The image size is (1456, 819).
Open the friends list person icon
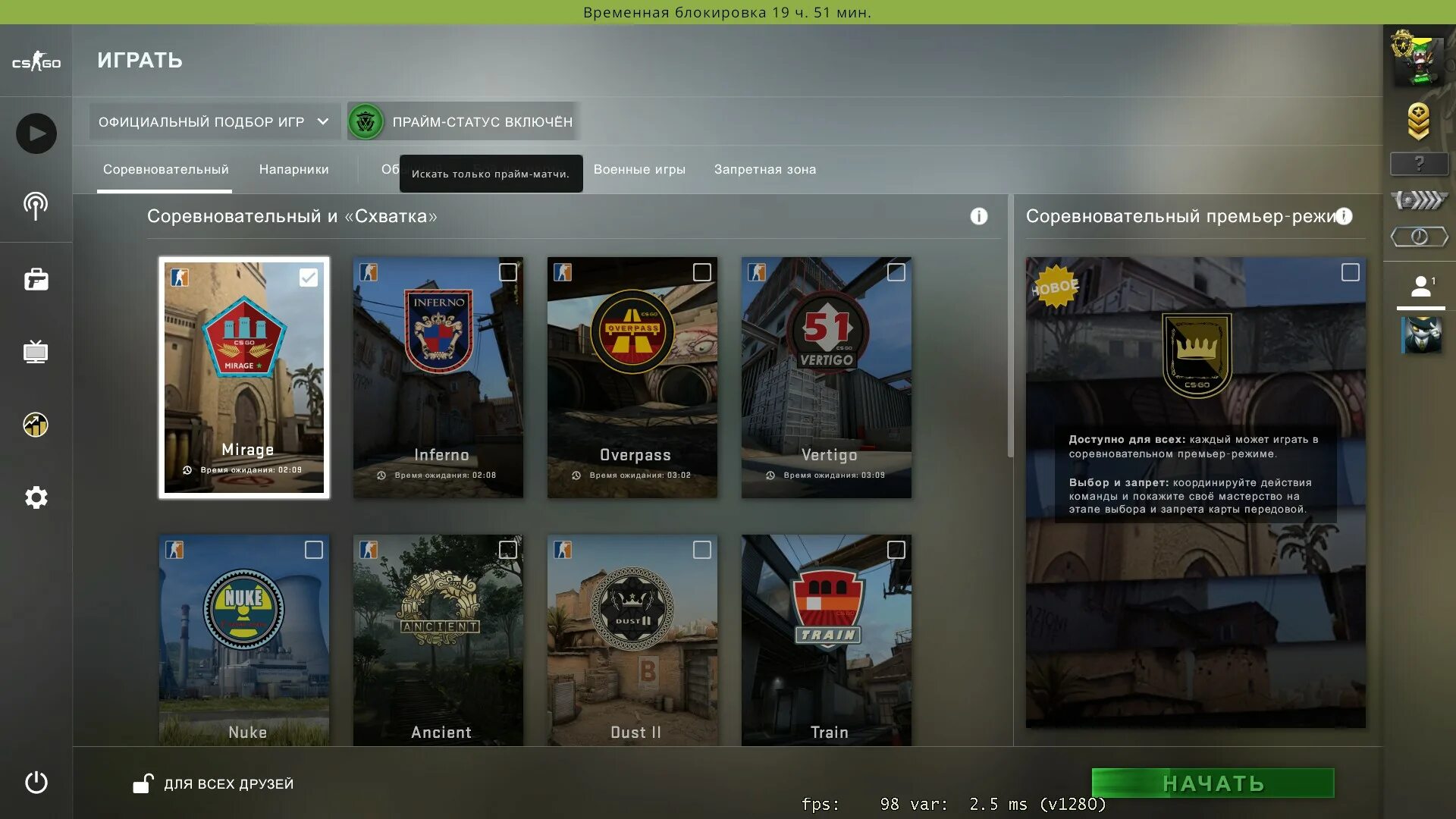1421,287
